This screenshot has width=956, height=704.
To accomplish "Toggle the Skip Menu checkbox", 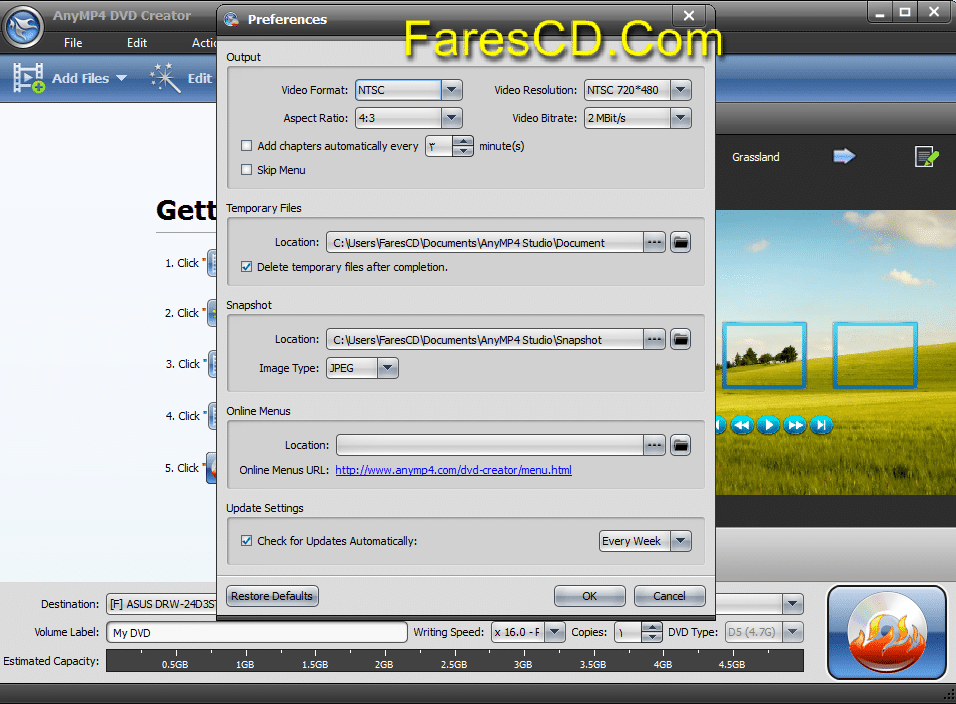I will [246, 169].
